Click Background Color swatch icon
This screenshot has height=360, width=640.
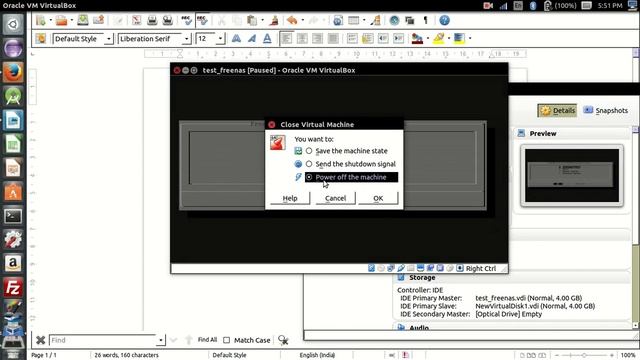tap(459, 39)
